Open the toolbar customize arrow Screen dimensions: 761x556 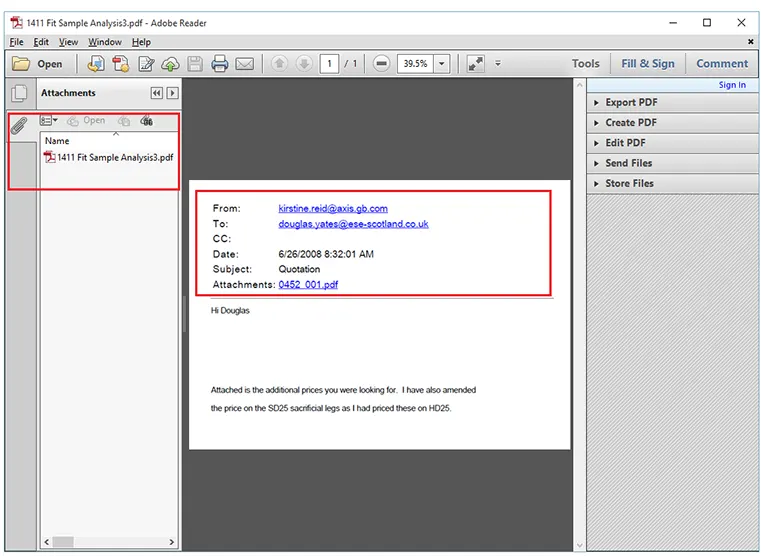(497, 64)
